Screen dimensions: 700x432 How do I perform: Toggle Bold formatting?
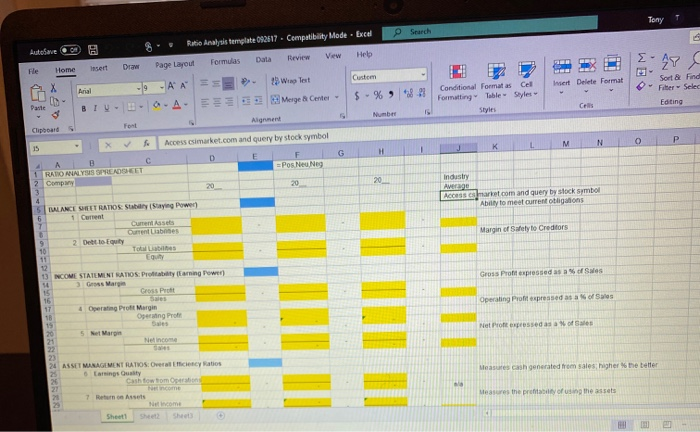83,109
